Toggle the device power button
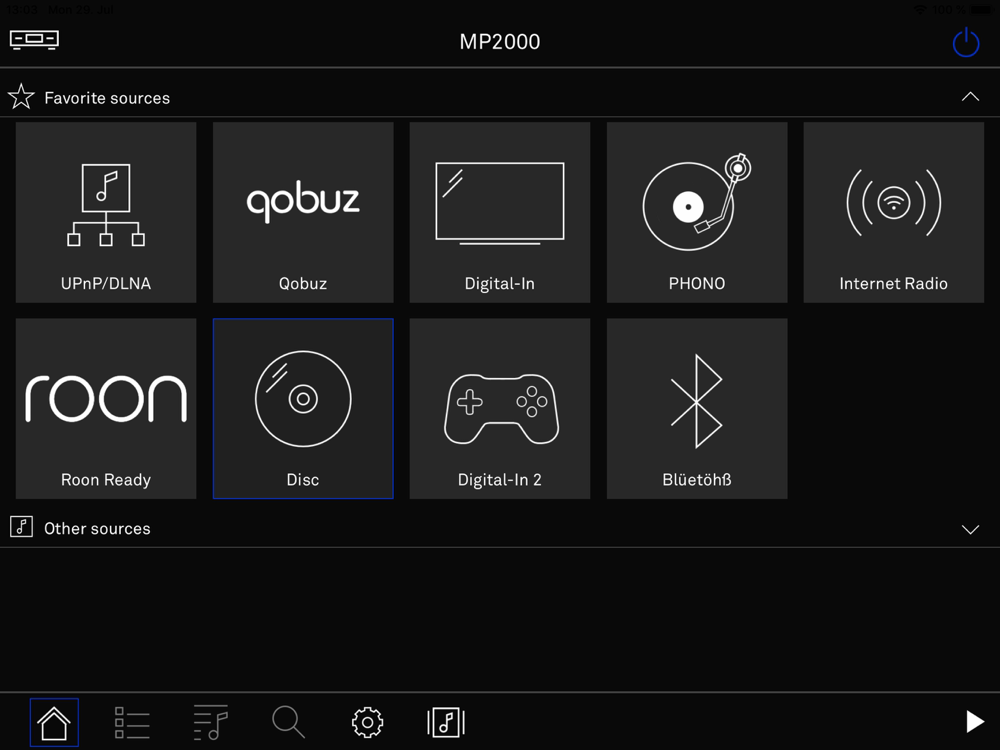The width and height of the screenshot is (1000, 750). (x=966, y=42)
